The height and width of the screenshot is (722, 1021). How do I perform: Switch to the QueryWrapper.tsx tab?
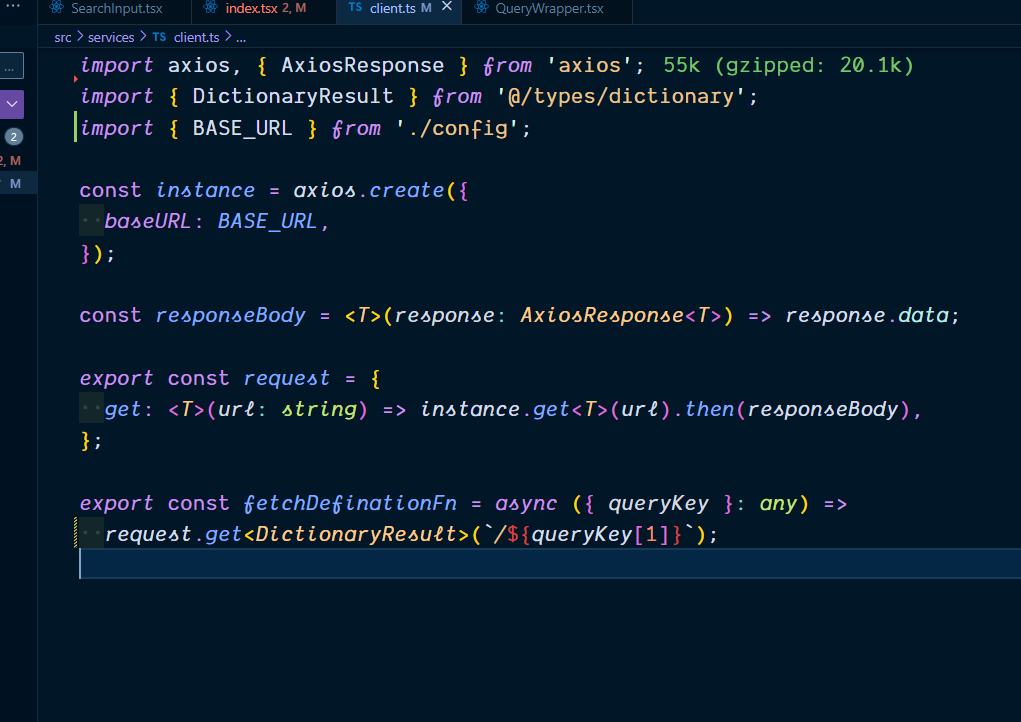(548, 9)
